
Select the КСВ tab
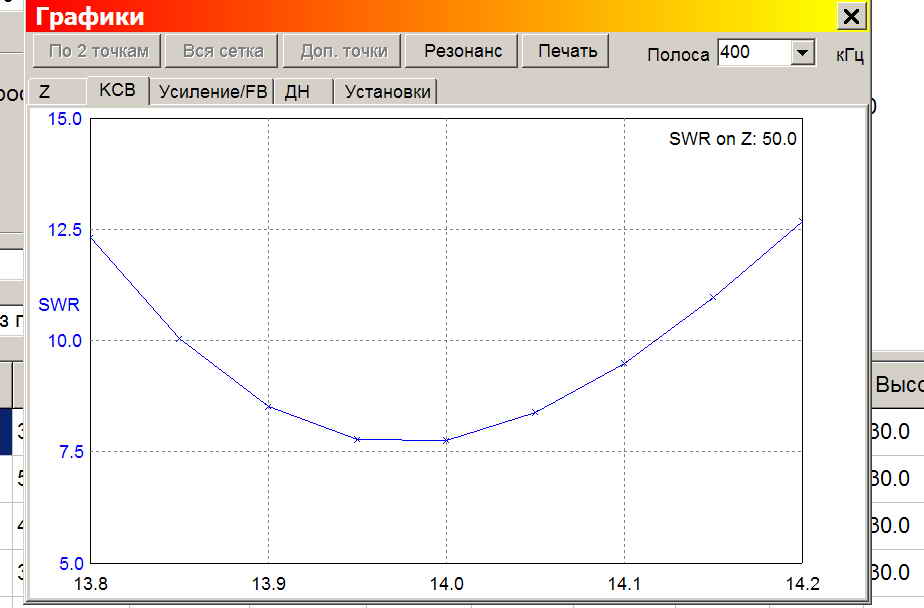[x=117, y=90]
